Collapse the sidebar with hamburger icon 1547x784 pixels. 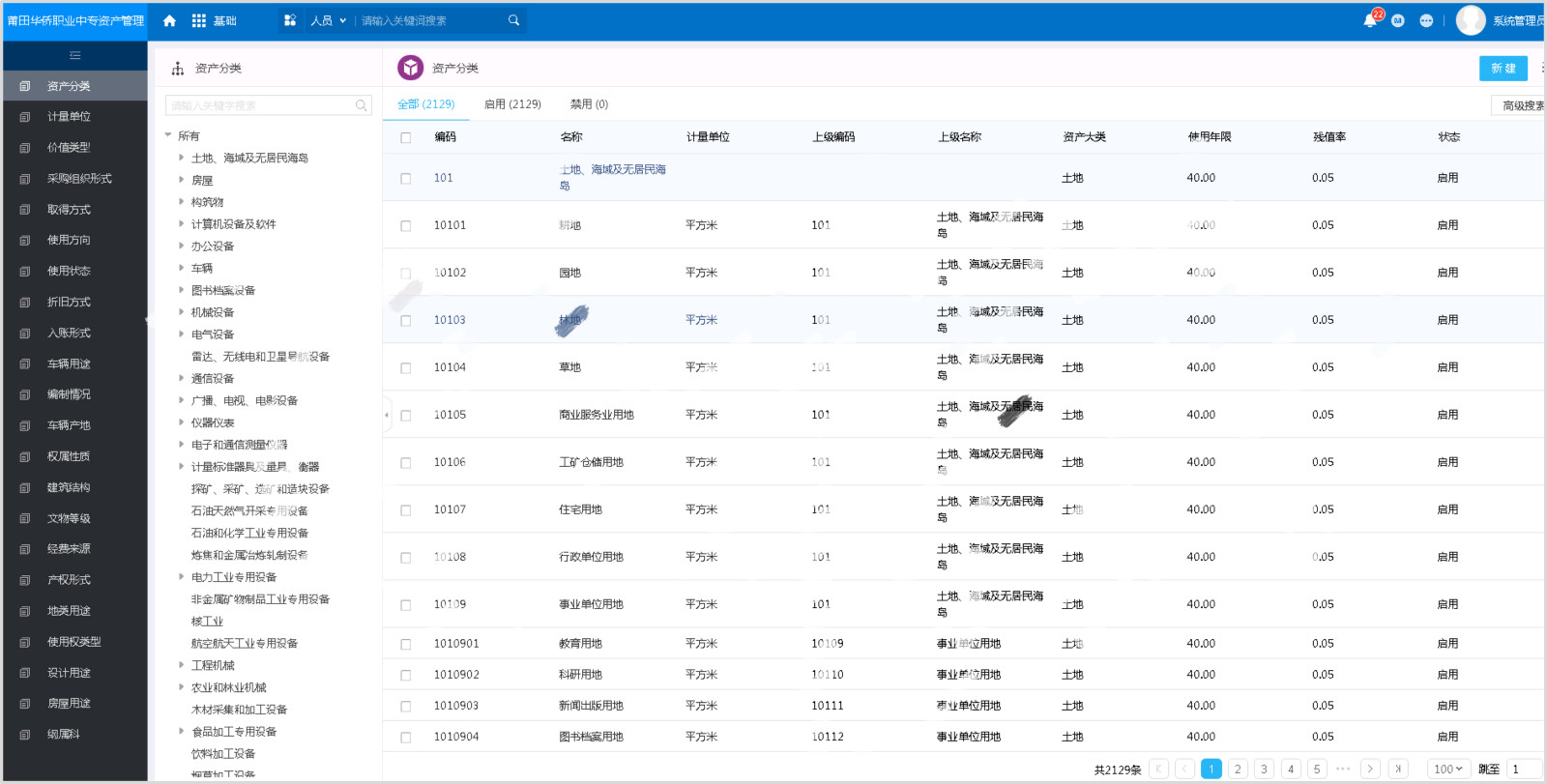(x=75, y=55)
